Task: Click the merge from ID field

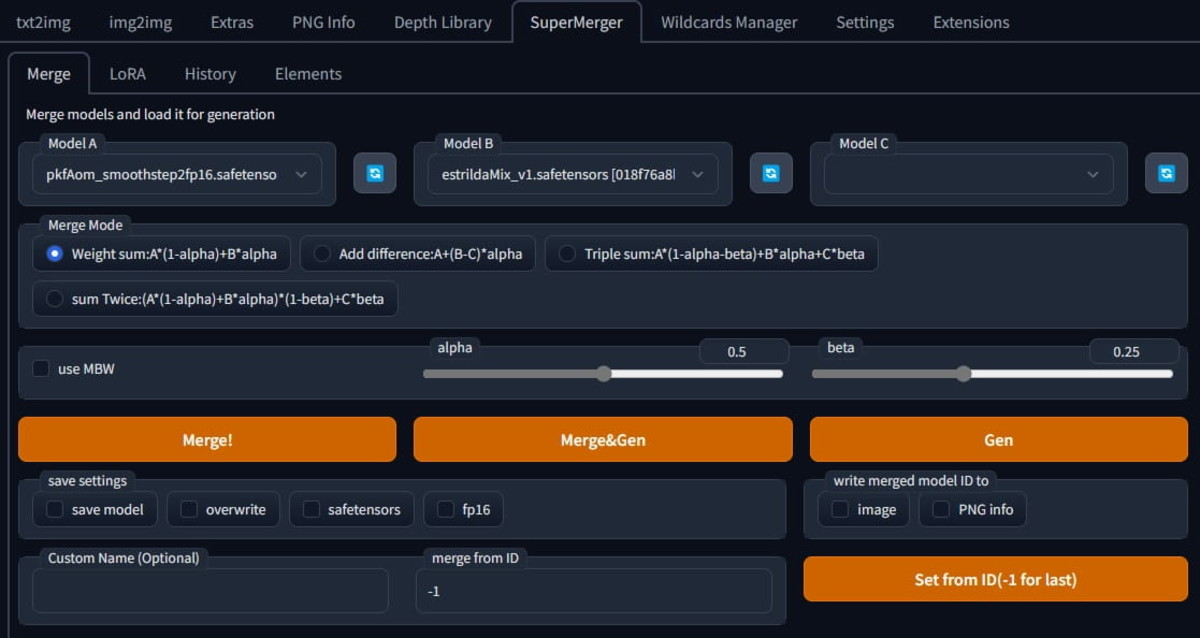Action: [594, 591]
